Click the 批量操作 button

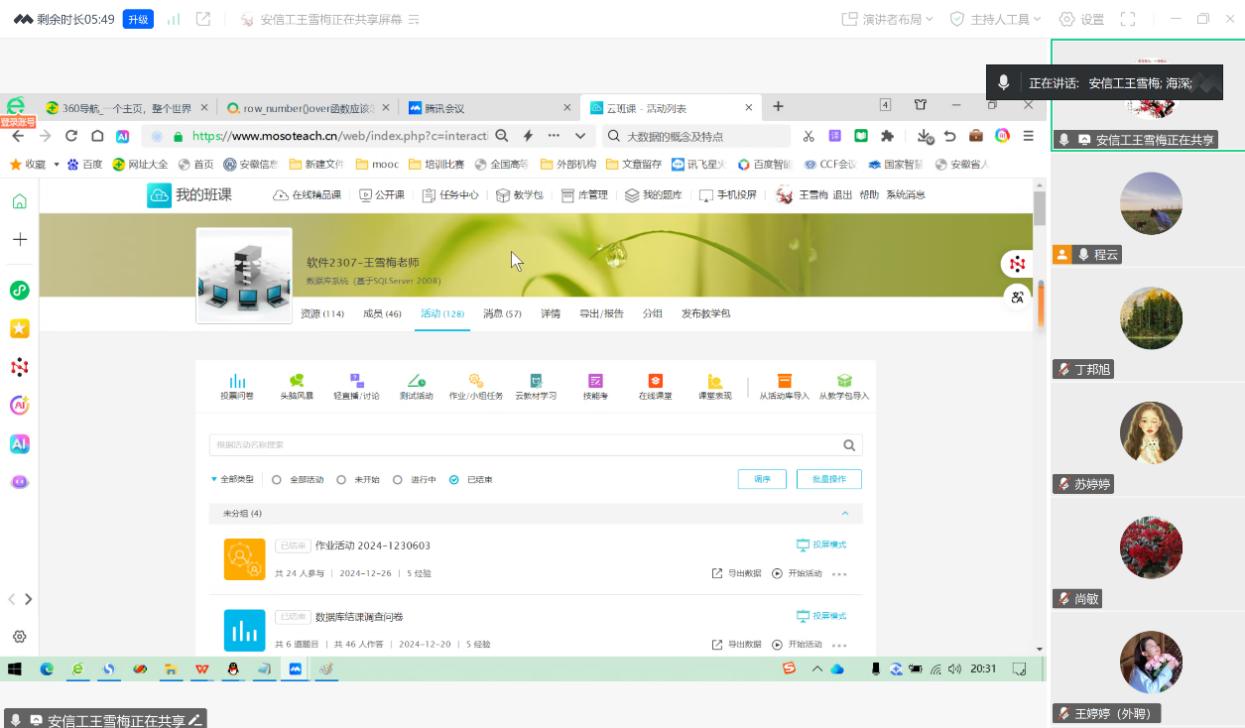point(829,479)
